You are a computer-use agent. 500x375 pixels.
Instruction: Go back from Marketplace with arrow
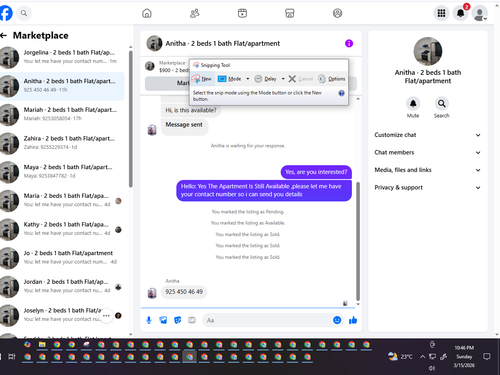point(4,35)
